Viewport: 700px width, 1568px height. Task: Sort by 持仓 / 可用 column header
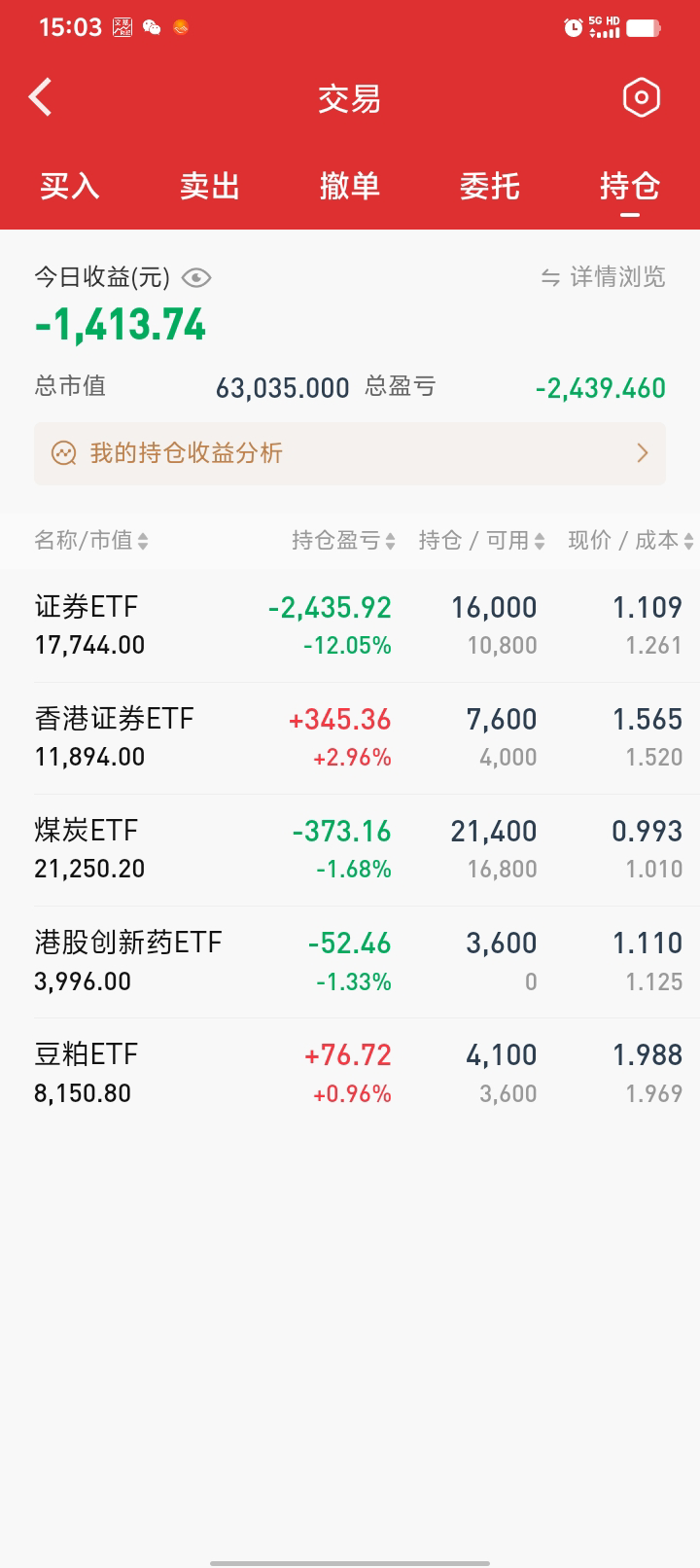click(x=481, y=541)
